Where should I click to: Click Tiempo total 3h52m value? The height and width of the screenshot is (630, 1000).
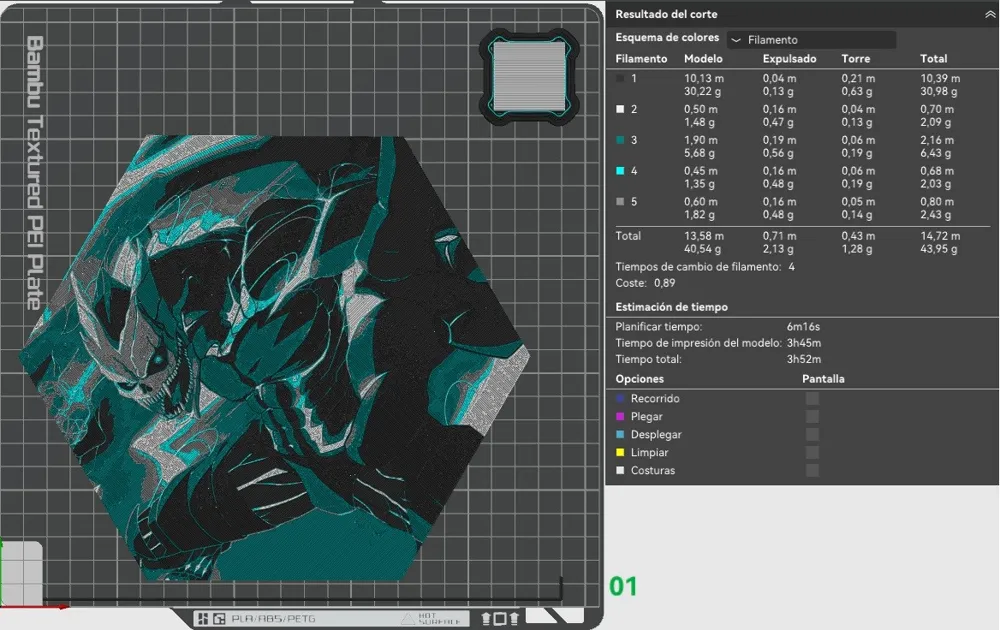[804, 360]
